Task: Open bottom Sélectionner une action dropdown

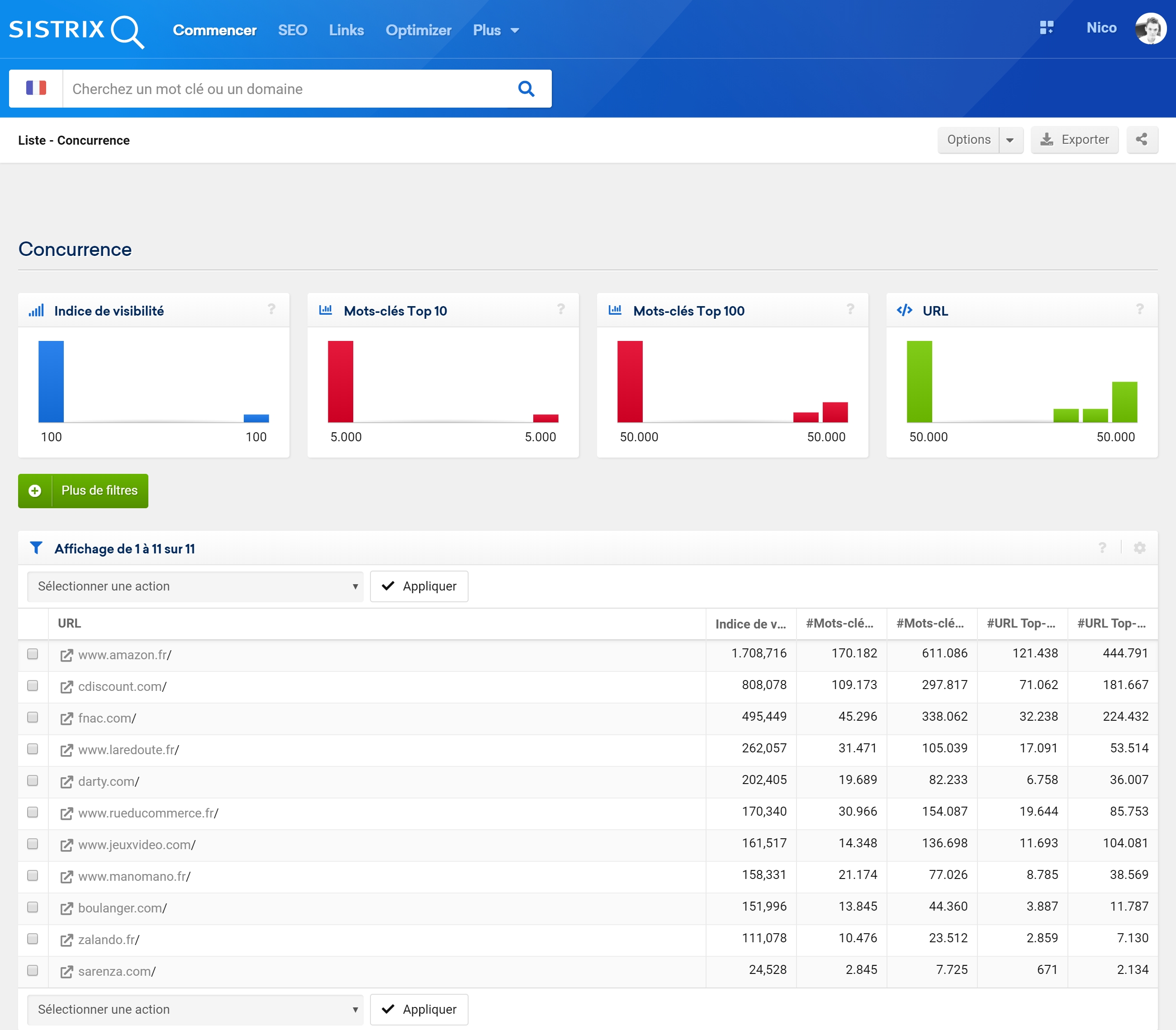Action: coord(195,1009)
